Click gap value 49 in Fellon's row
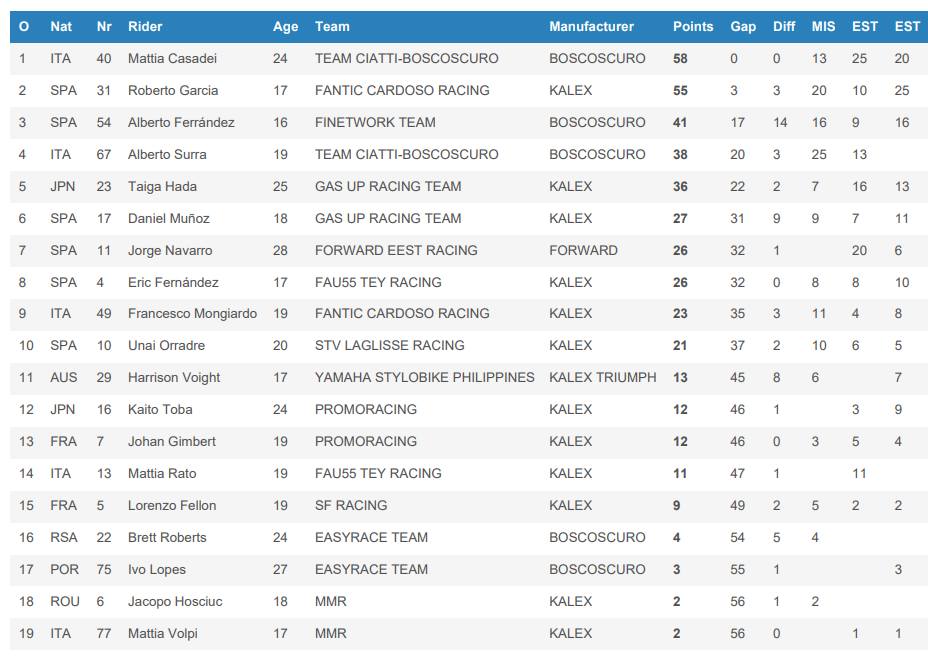The height and width of the screenshot is (657, 928). pos(737,505)
